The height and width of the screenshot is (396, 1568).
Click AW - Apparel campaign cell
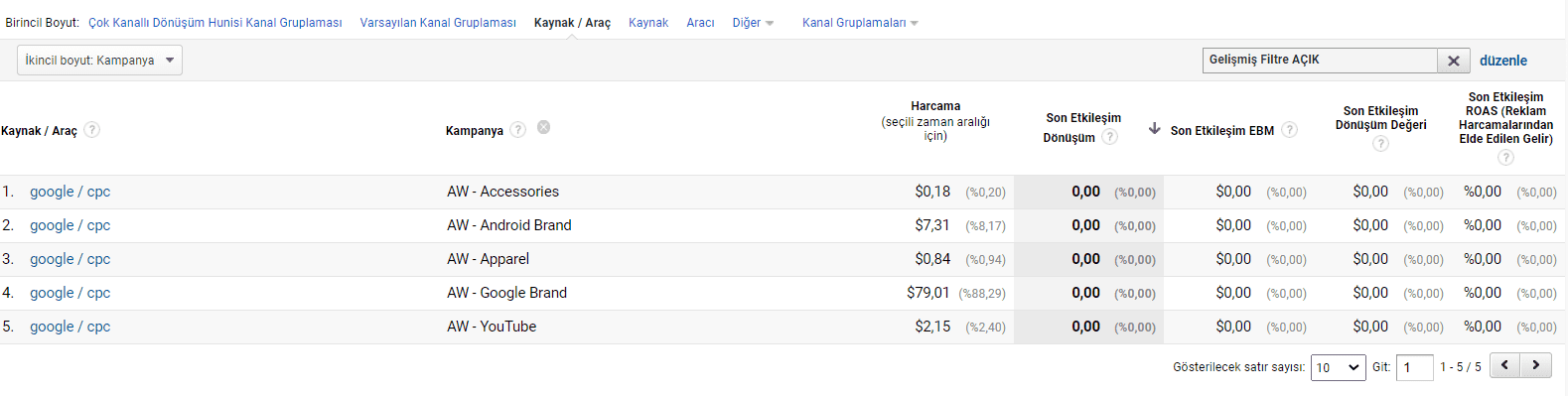coord(488,259)
